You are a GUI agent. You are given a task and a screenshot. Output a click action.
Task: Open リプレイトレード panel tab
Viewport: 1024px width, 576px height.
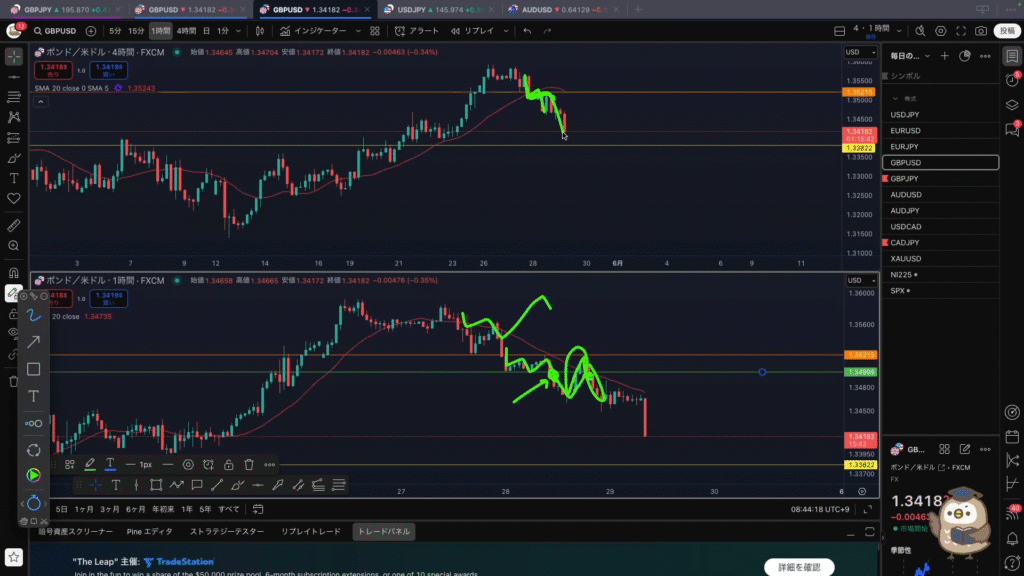(x=311, y=532)
